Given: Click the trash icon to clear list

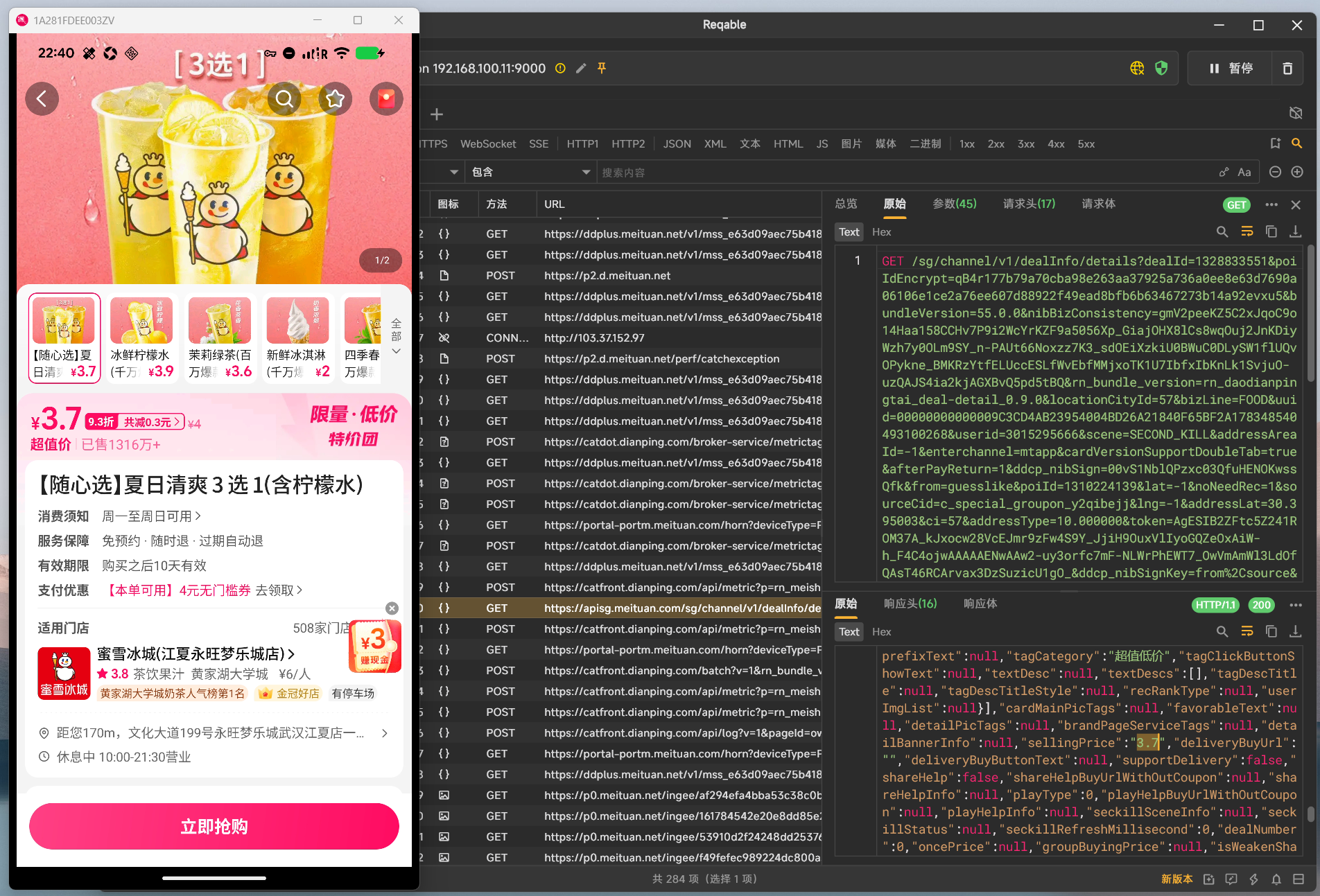Looking at the screenshot, I should (1287, 69).
